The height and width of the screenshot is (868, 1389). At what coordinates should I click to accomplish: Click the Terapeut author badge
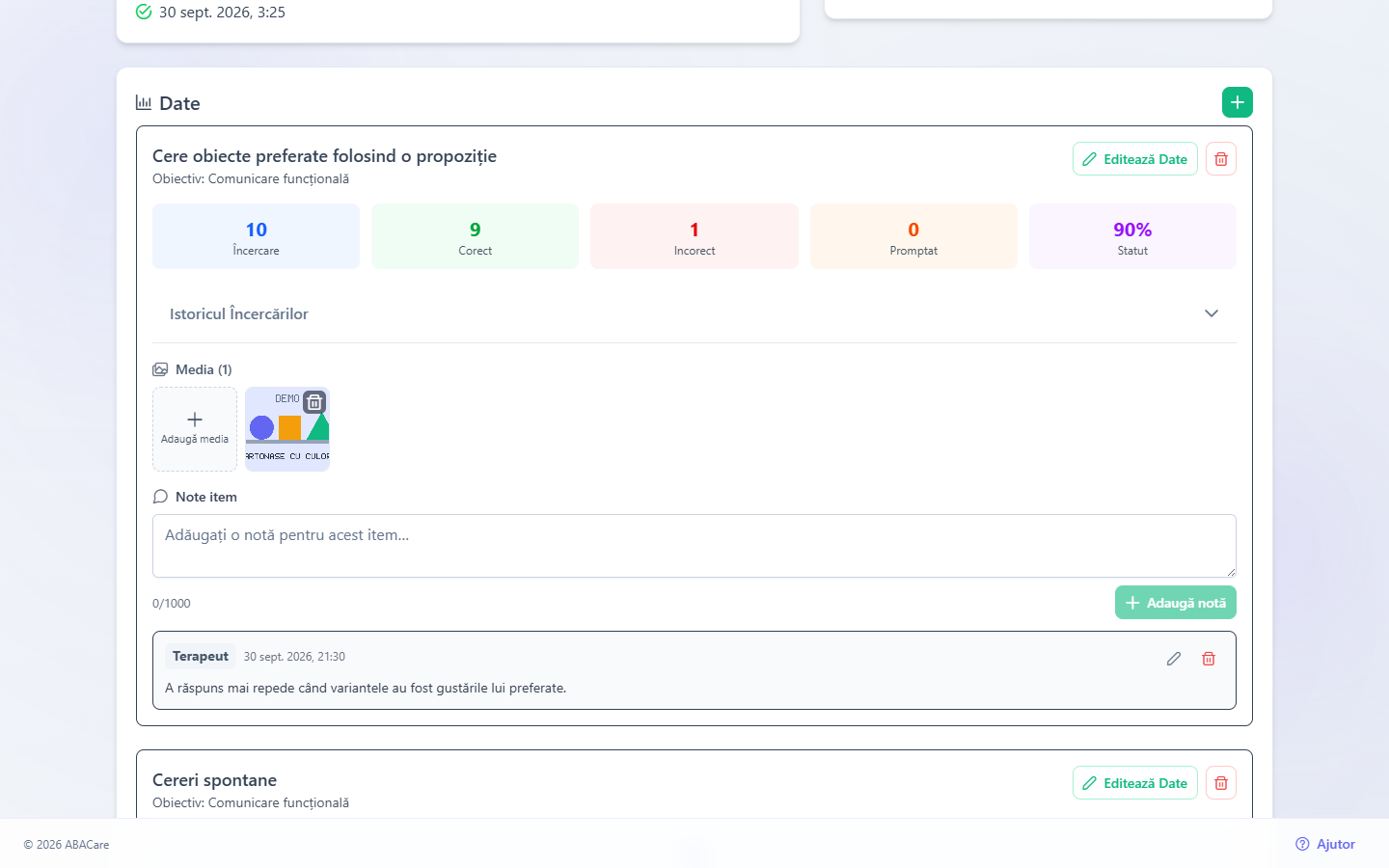click(x=201, y=656)
